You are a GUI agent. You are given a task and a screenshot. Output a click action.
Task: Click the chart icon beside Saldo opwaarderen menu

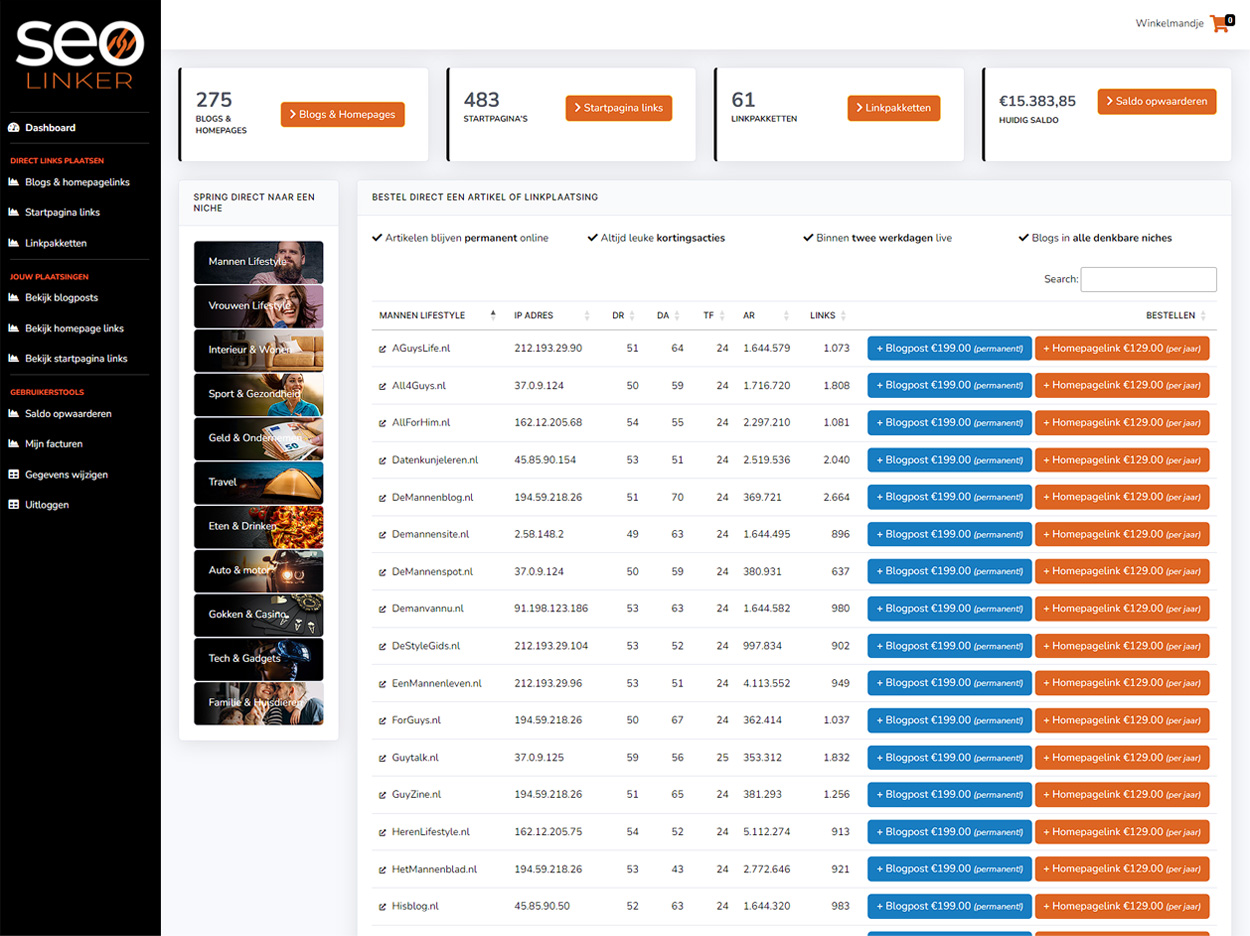tap(14, 413)
